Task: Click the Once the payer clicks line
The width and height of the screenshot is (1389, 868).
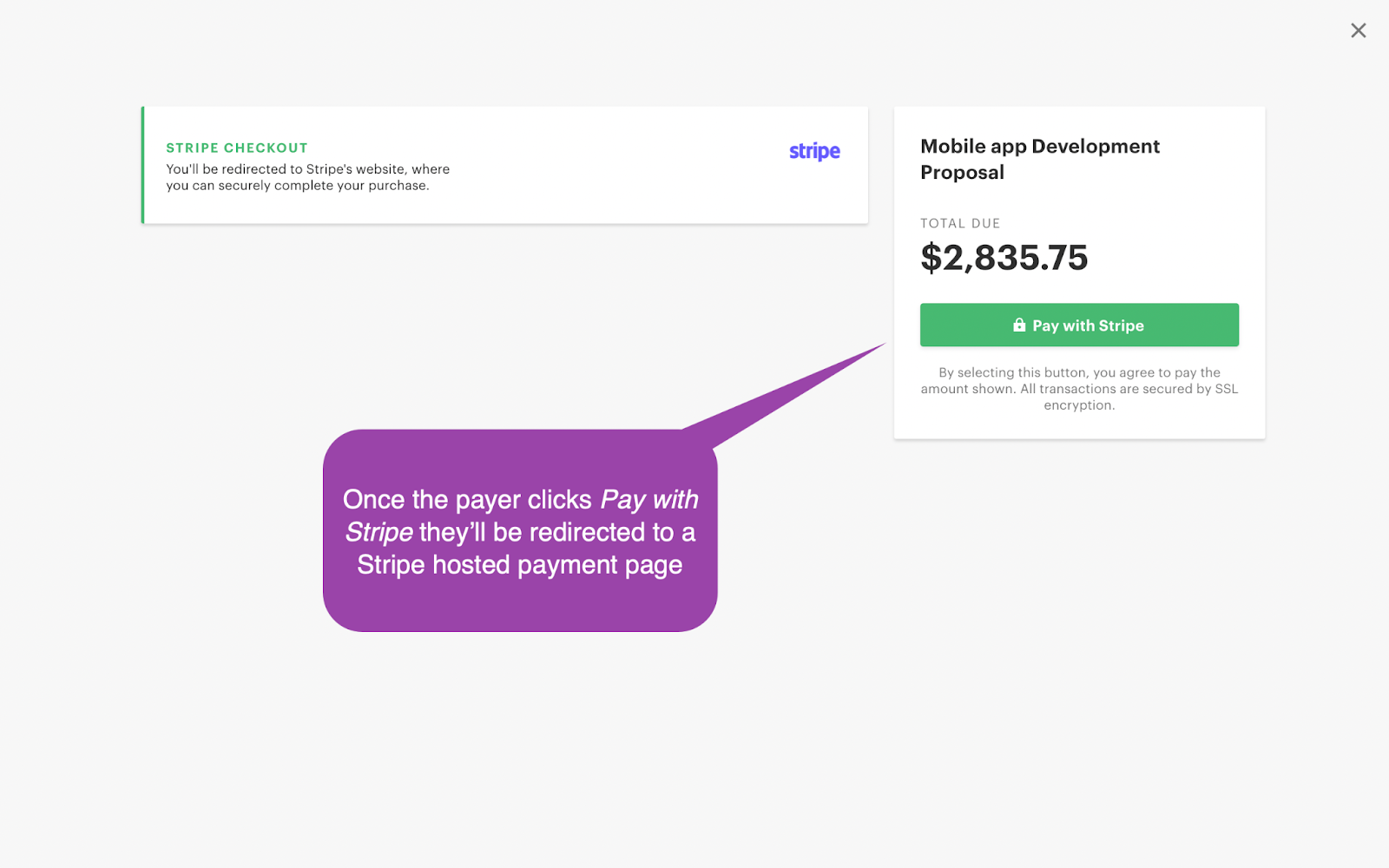Action: click(x=467, y=500)
